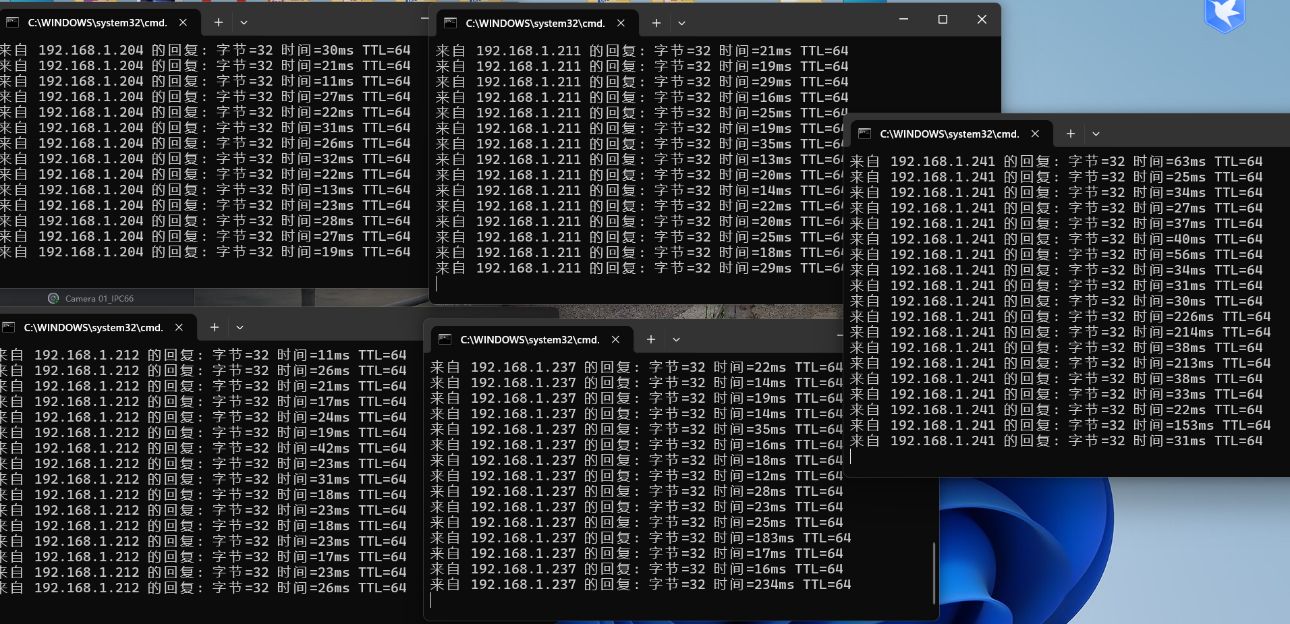Close the tab in the 192.168.1.212 window
Viewport: 1290px width, 624px height.
pyautogui.click(x=179, y=327)
